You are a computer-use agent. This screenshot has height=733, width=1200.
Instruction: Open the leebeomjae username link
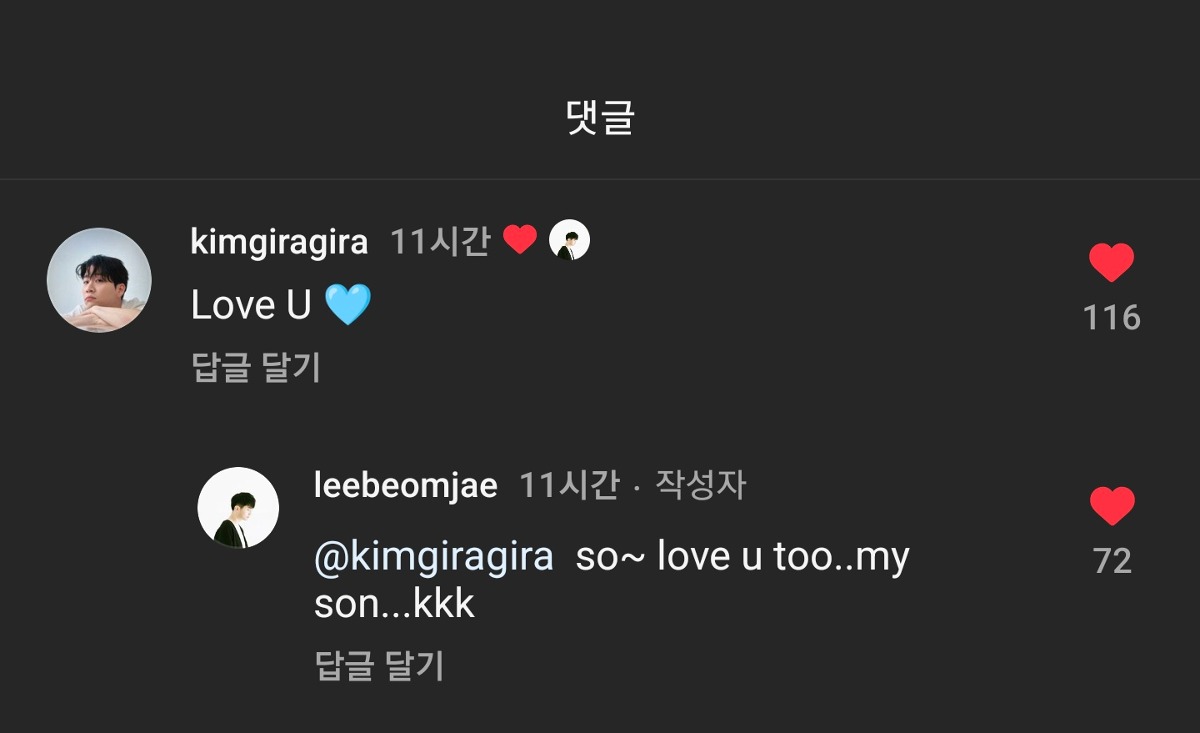tap(405, 486)
